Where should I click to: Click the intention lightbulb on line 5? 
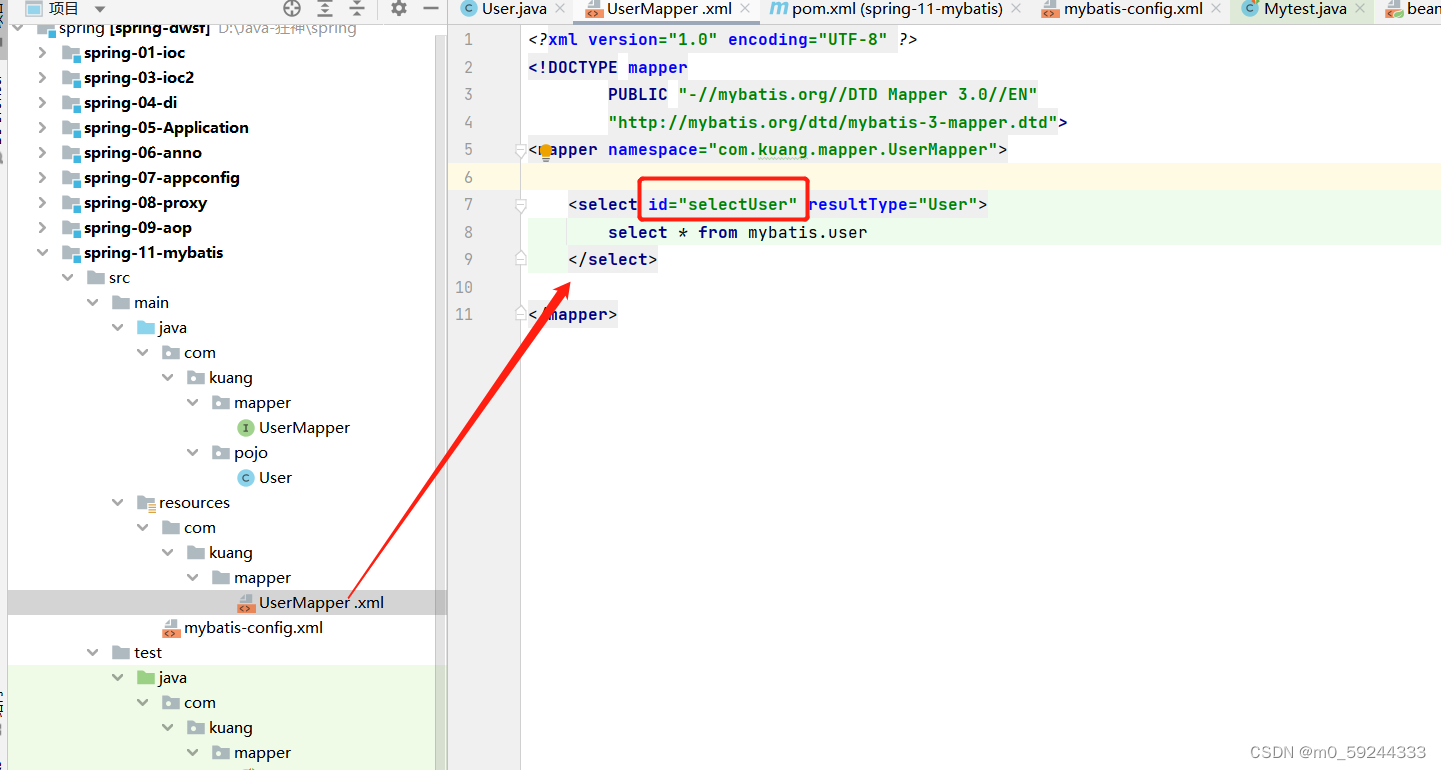[x=546, y=151]
